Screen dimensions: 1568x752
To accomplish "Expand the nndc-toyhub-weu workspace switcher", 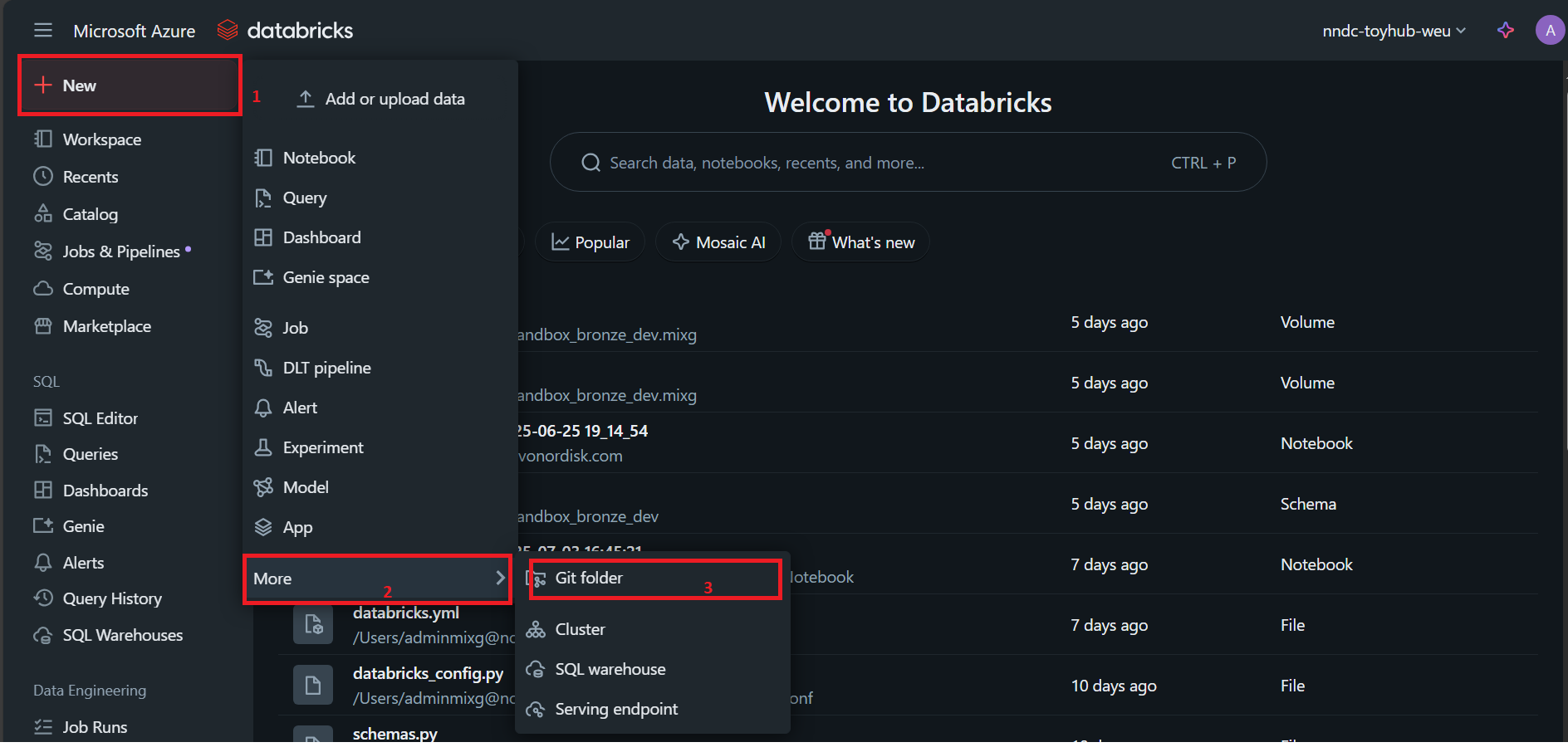I will [1394, 31].
